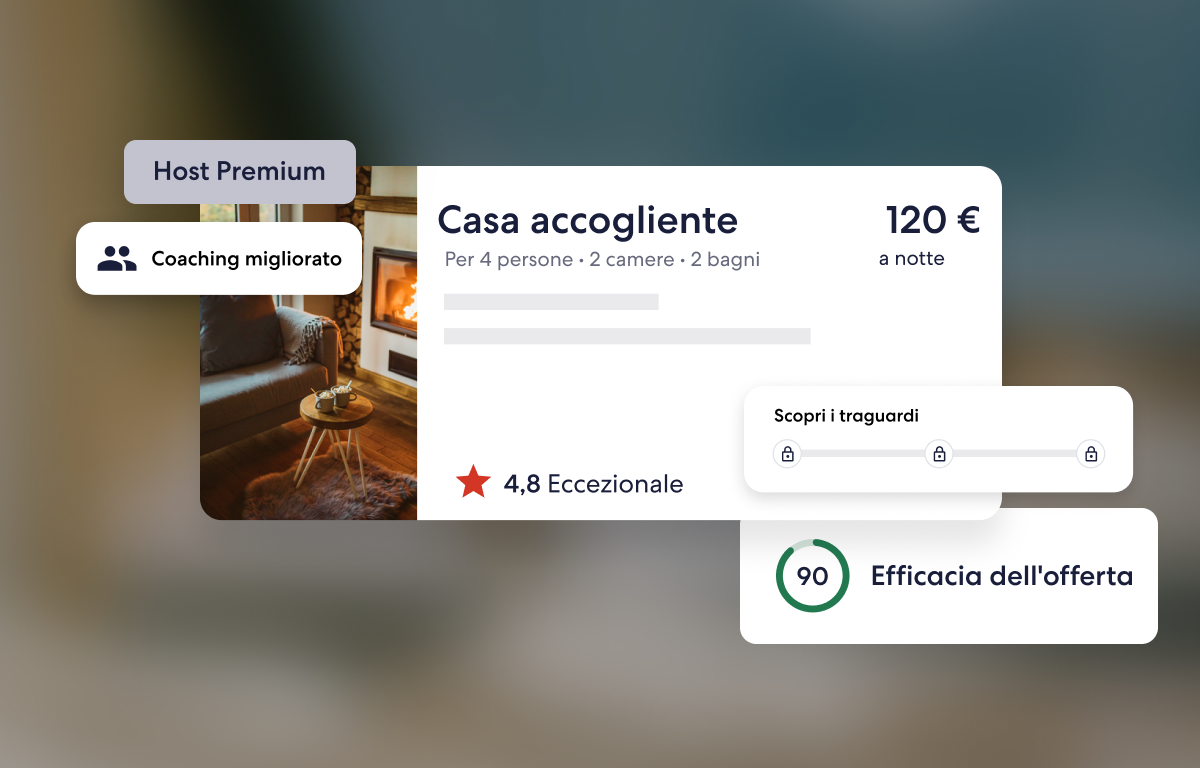Click the milestones progress track between last locks
Image resolution: width=1200 pixels, height=768 pixels.
[x=1015, y=454]
